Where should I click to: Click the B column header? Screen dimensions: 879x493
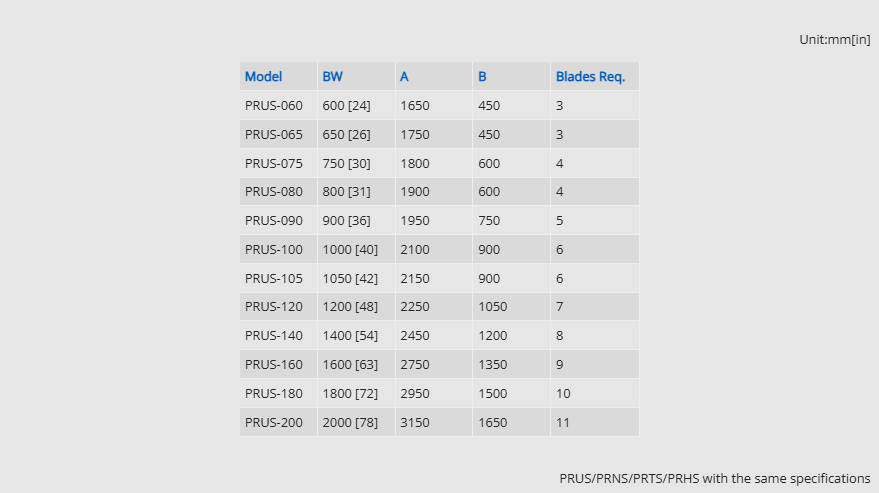[482, 76]
